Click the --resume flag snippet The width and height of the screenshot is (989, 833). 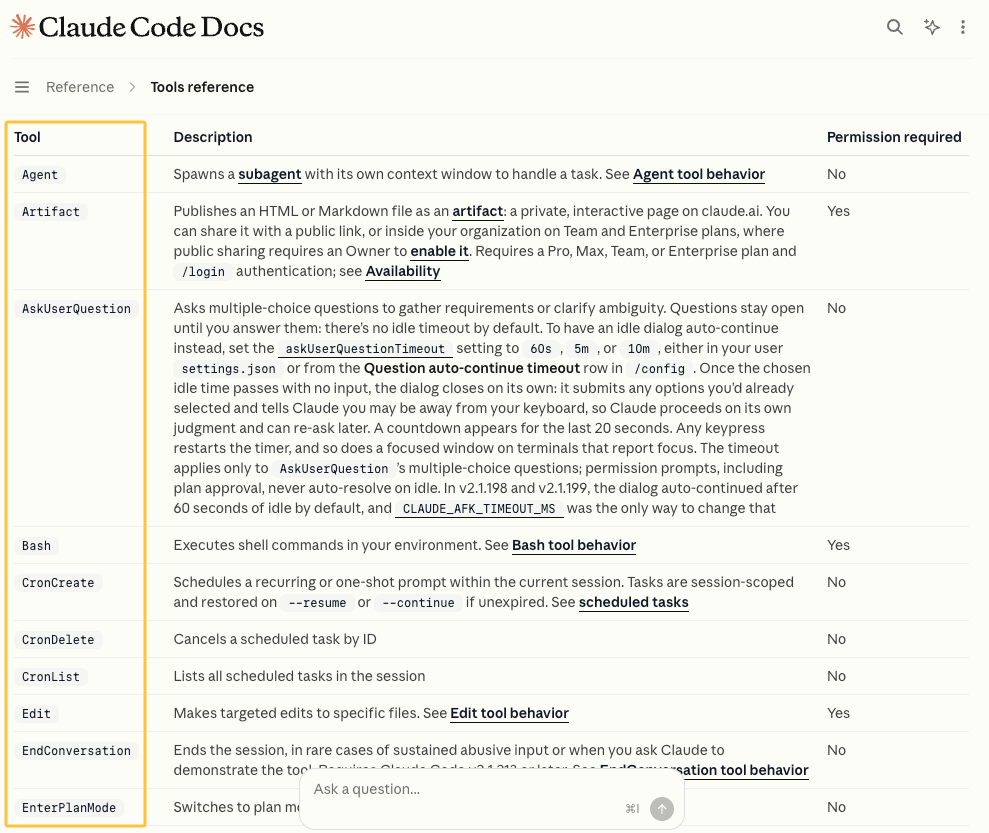(x=317, y=603)
